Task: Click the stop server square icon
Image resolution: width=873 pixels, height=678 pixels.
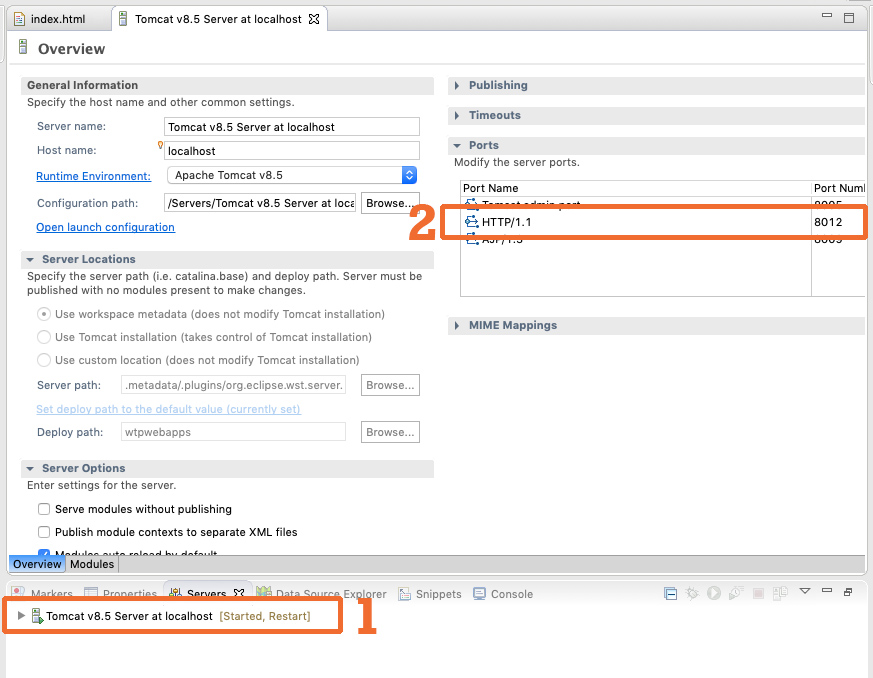Action: 758,593
